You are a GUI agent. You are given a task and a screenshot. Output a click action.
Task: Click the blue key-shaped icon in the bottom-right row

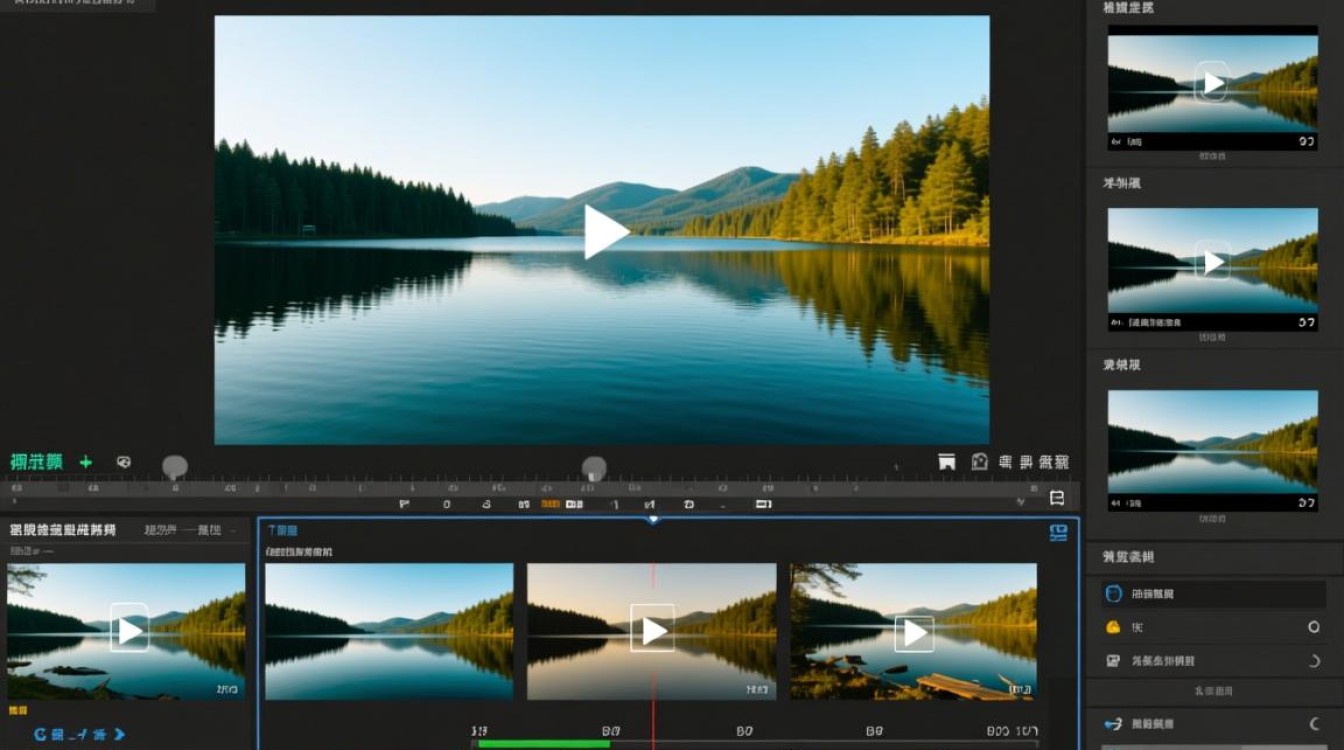coord(1113,724)
